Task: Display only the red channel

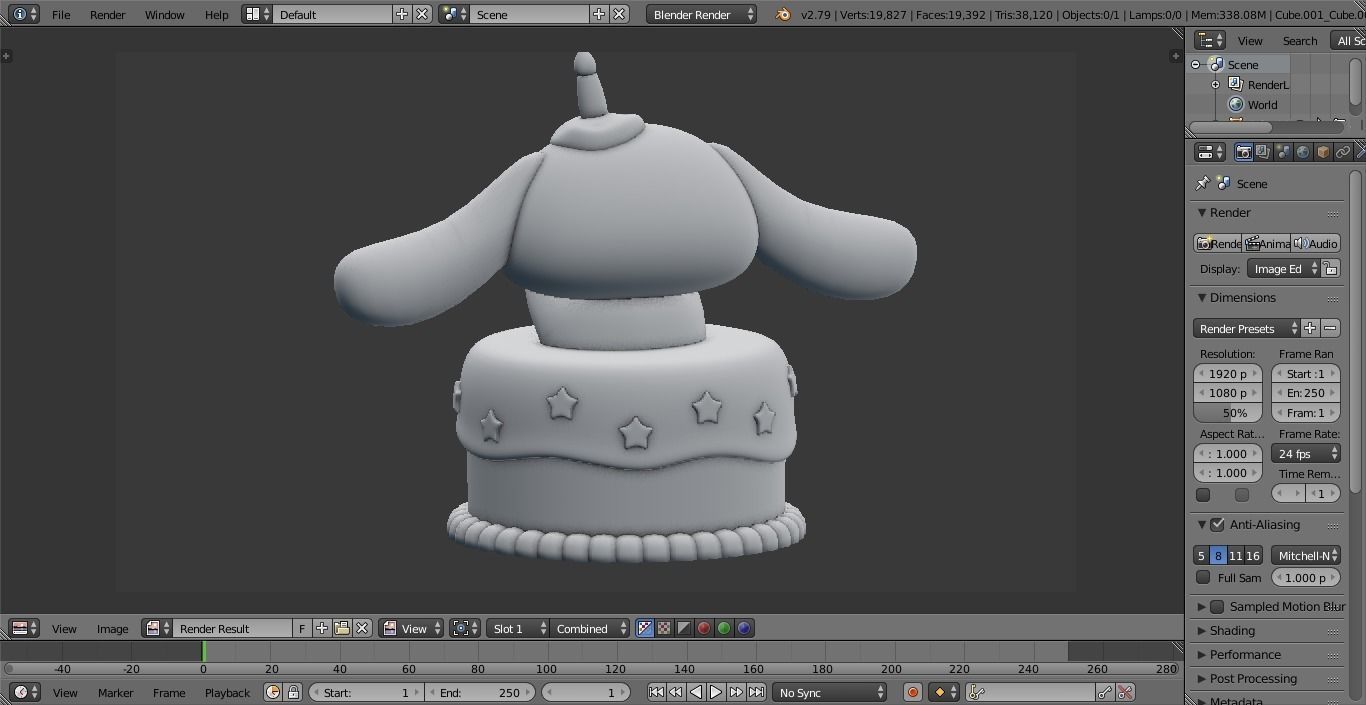Action: click(x=704, y=628)
